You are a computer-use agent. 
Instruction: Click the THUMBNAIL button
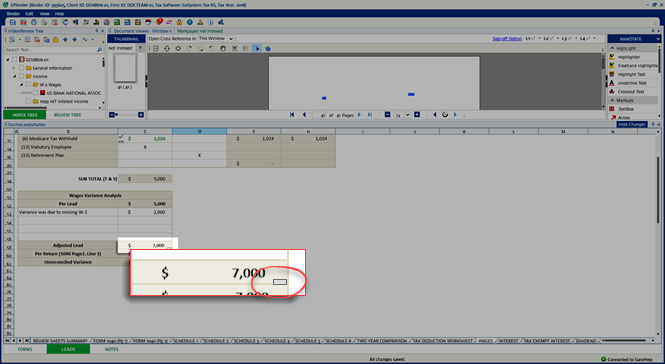click(126, 39)
